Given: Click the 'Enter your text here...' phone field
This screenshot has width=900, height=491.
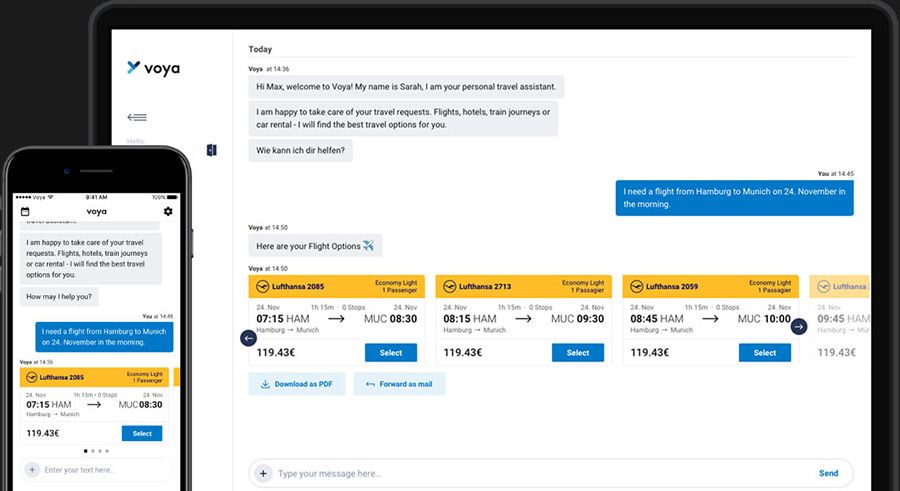Looking at the screenshot, I should (98, 470).
